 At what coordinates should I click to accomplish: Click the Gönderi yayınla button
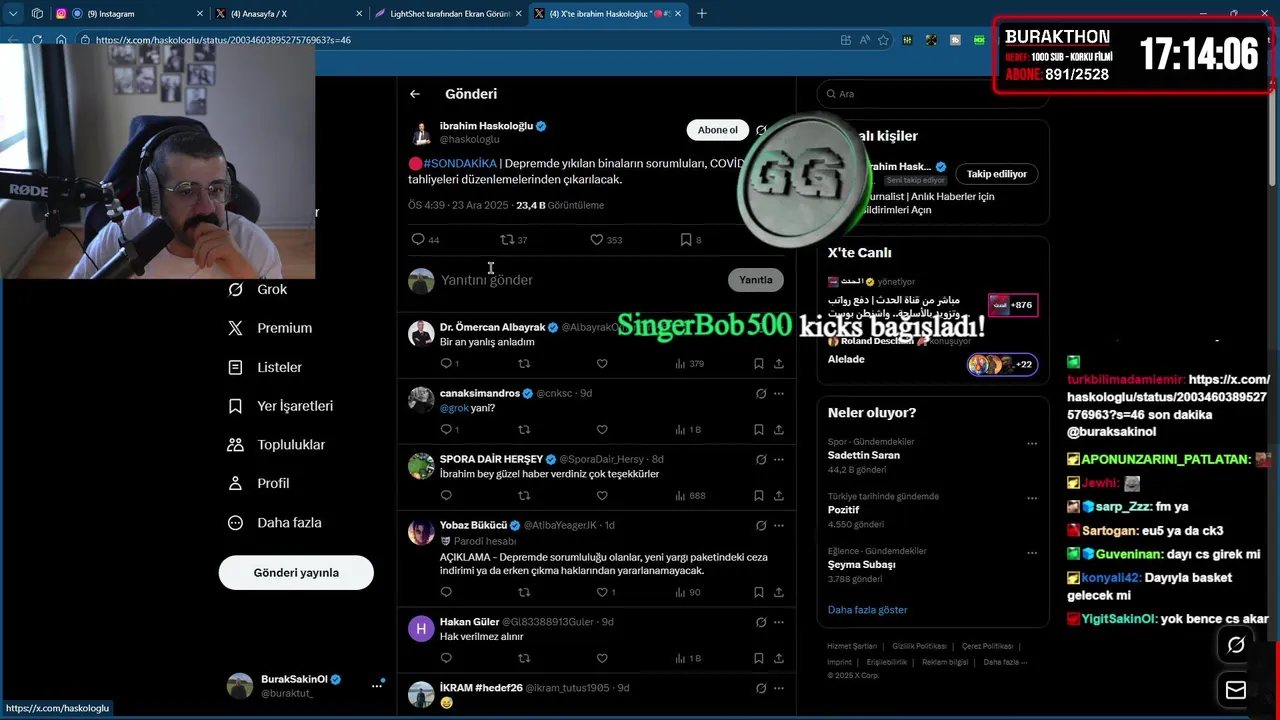point(296,573)
